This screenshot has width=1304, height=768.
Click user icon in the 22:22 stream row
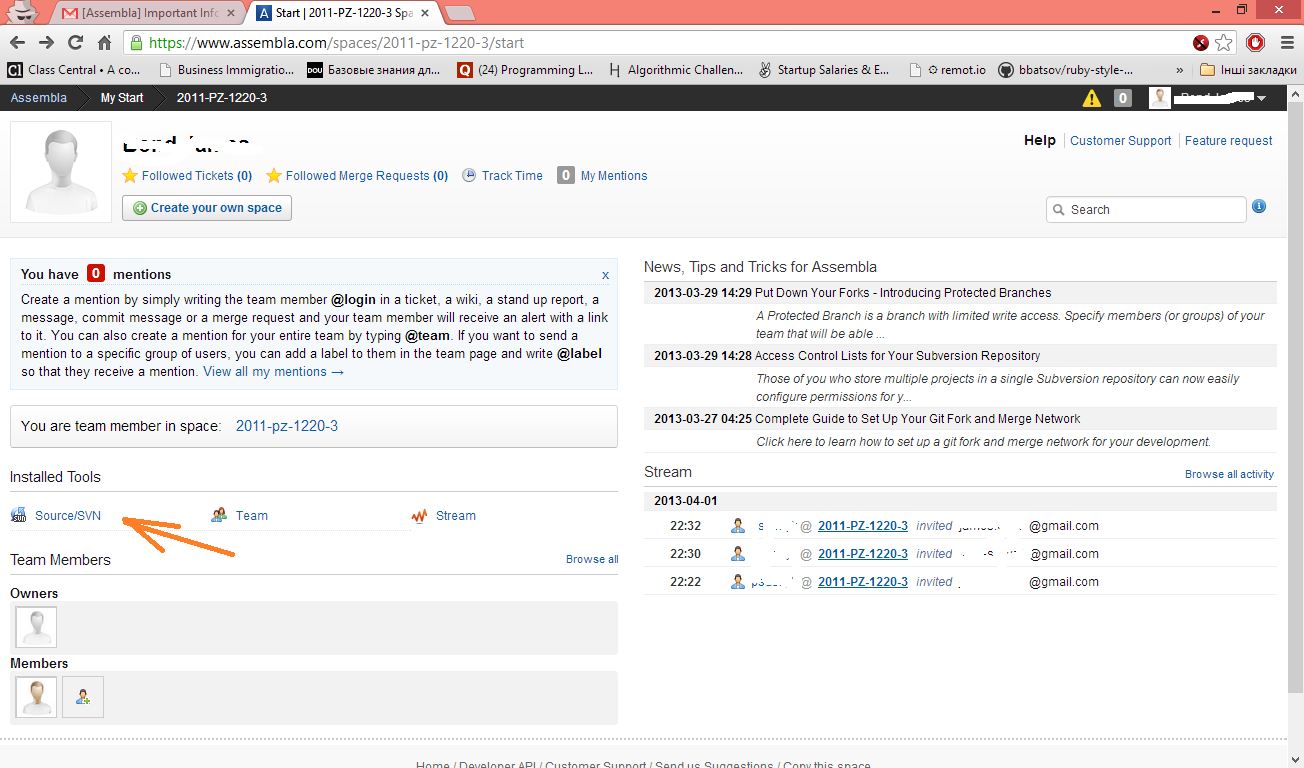(x=738, y=582)
